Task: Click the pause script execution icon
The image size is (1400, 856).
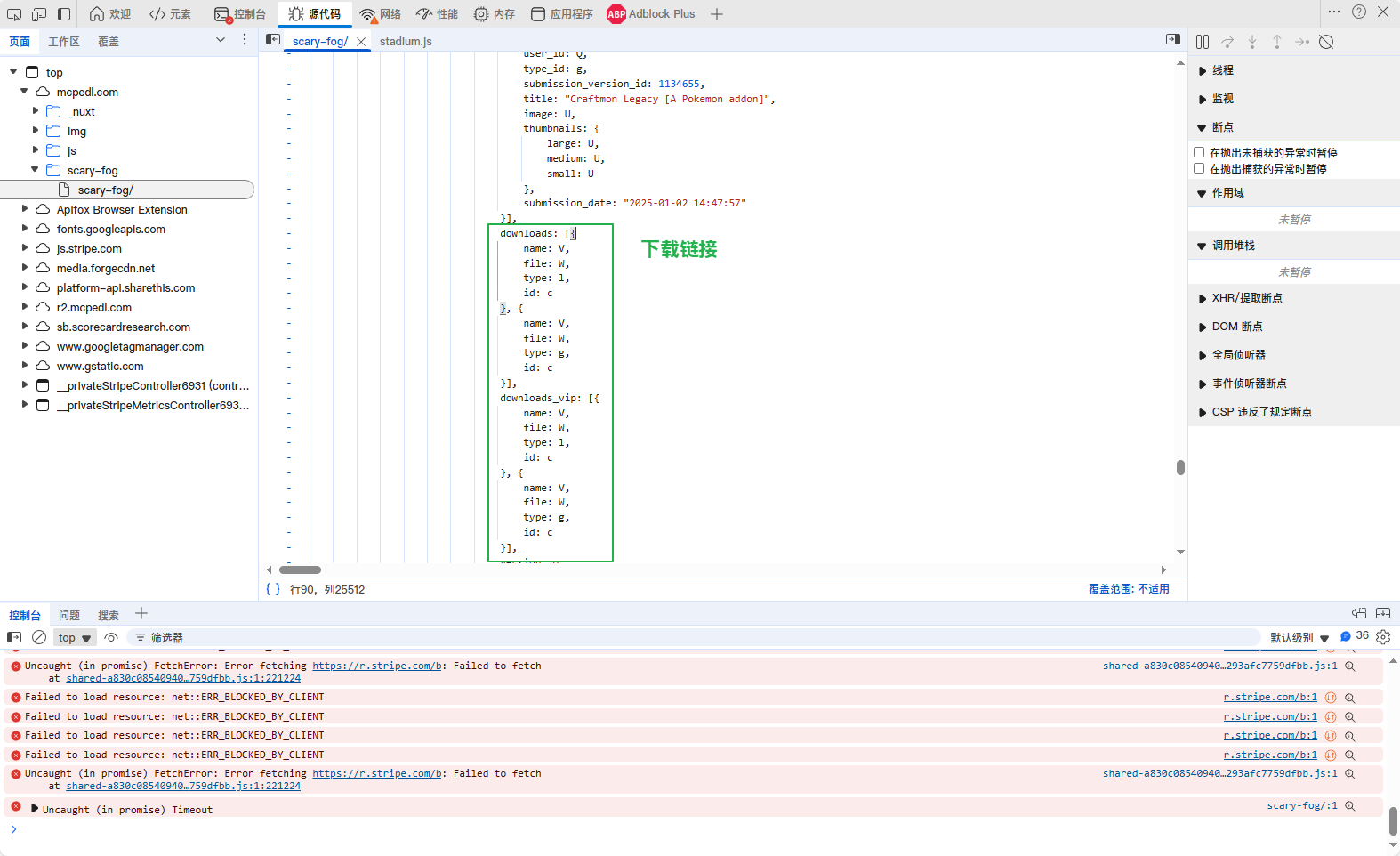Action: click(1203, 42)
